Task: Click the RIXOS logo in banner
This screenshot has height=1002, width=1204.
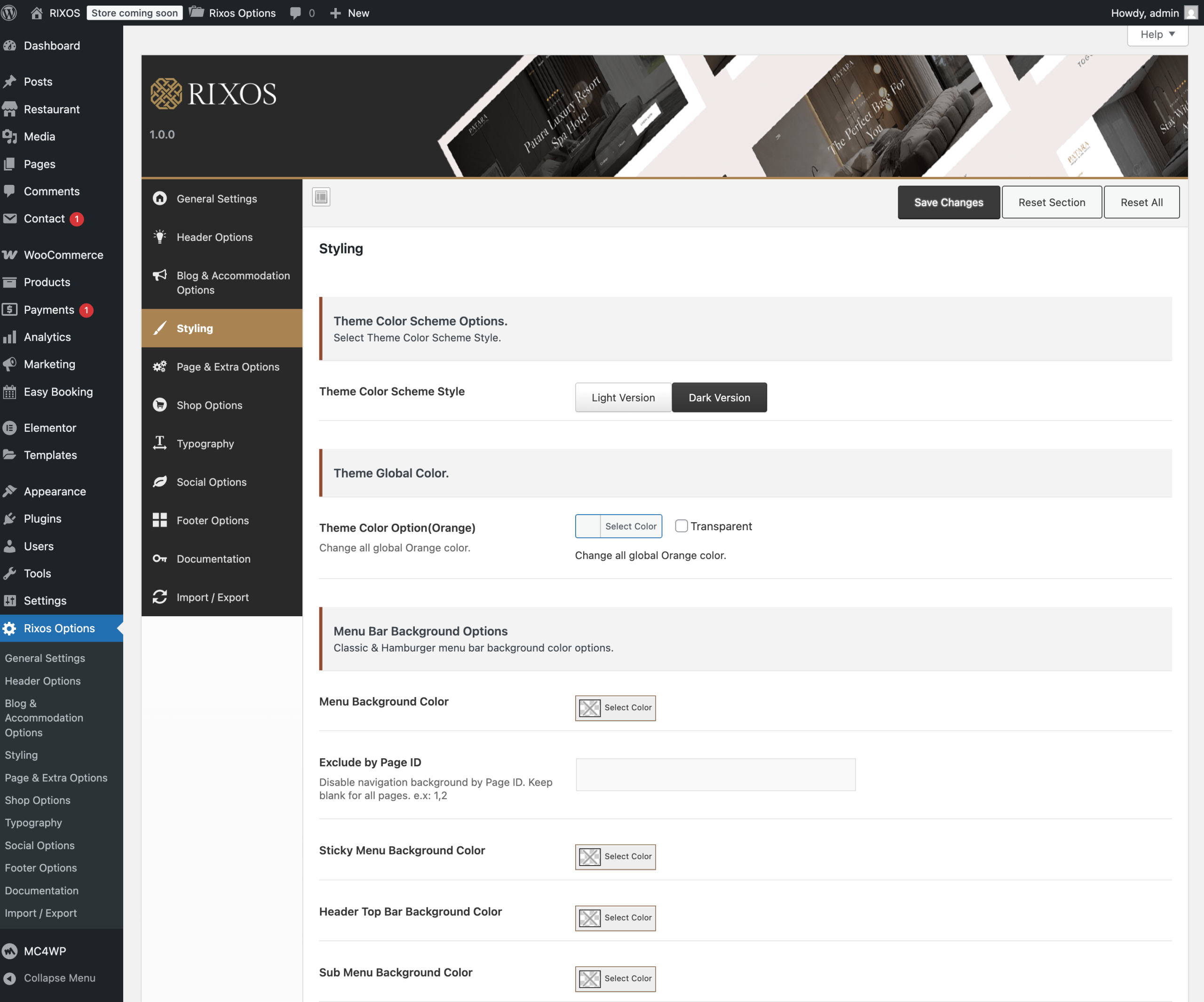Action: point(213,94)
